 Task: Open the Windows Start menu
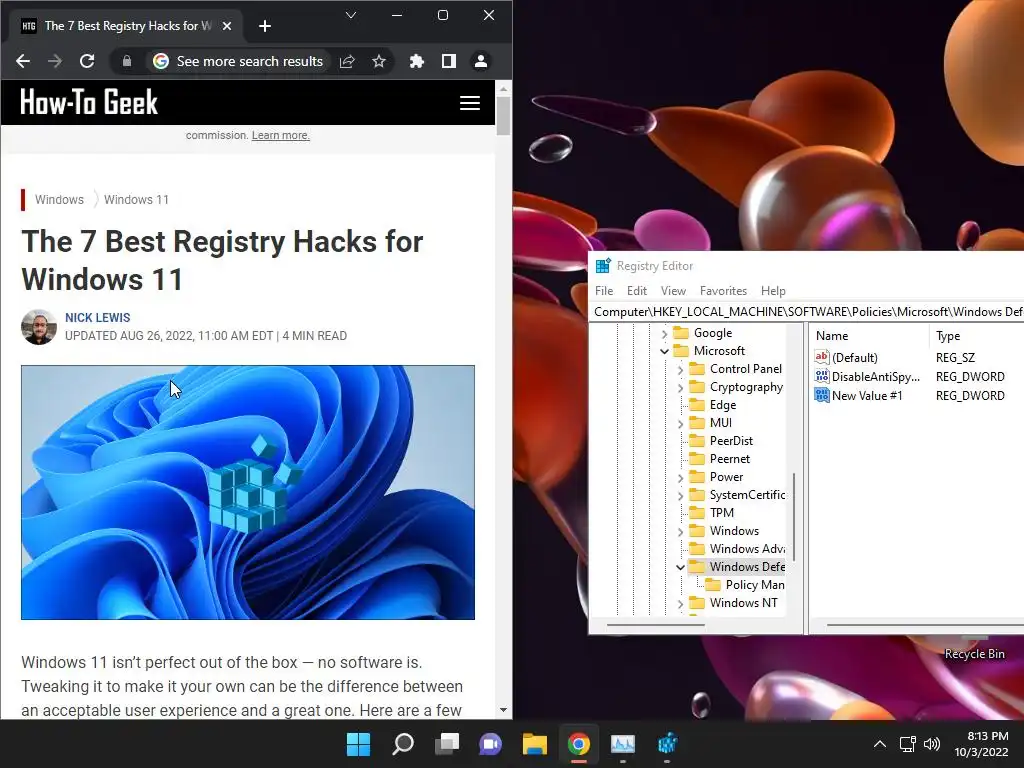coord(358,744)
